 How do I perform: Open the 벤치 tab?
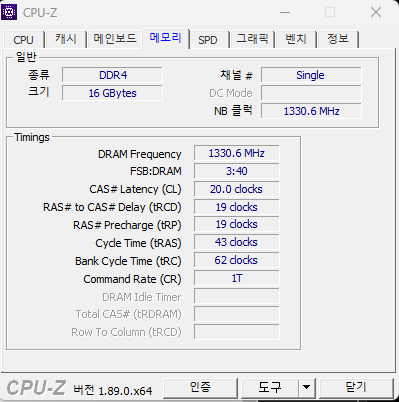(x=296, y=39)
